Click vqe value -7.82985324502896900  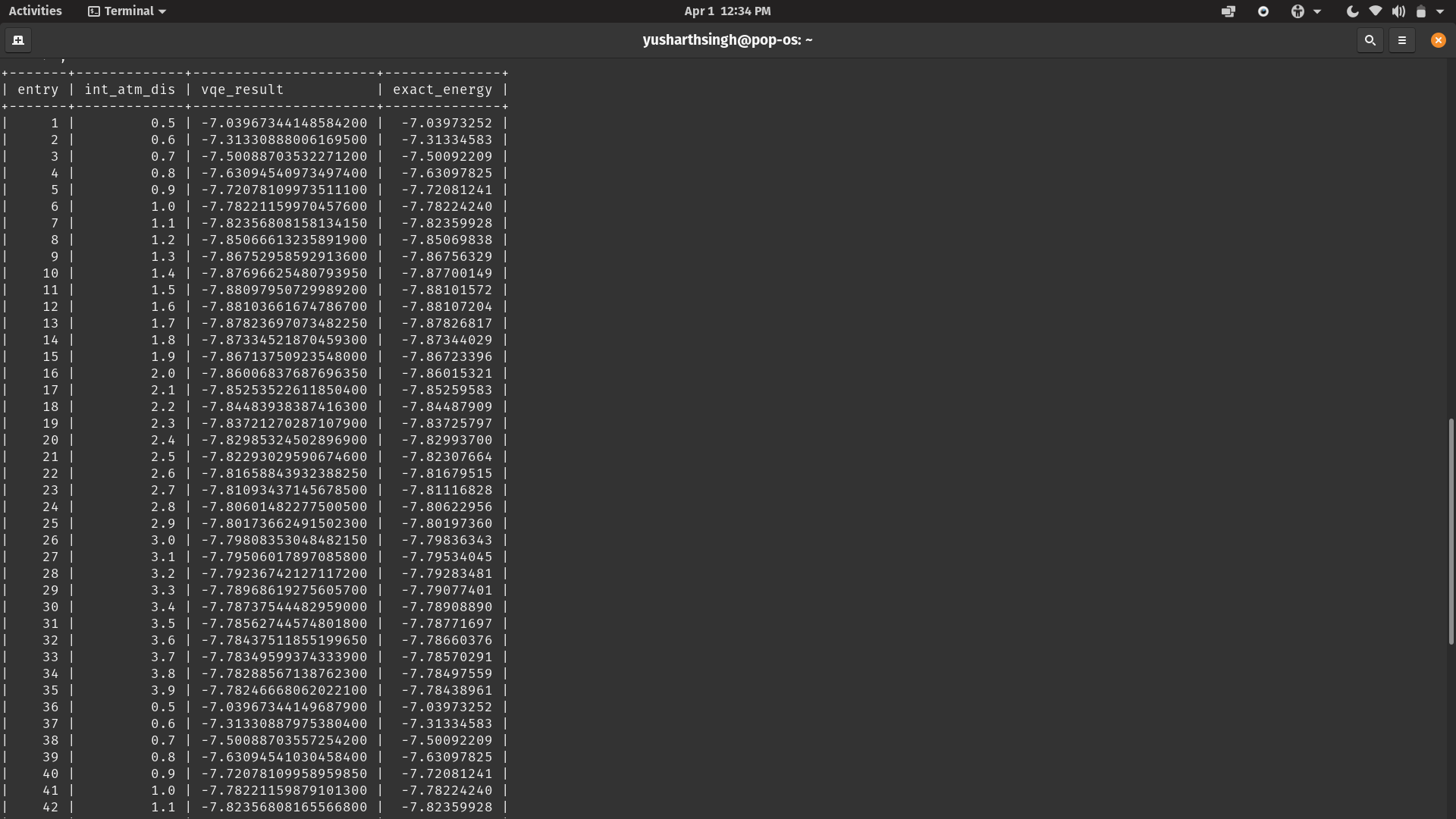pos(284,440)
